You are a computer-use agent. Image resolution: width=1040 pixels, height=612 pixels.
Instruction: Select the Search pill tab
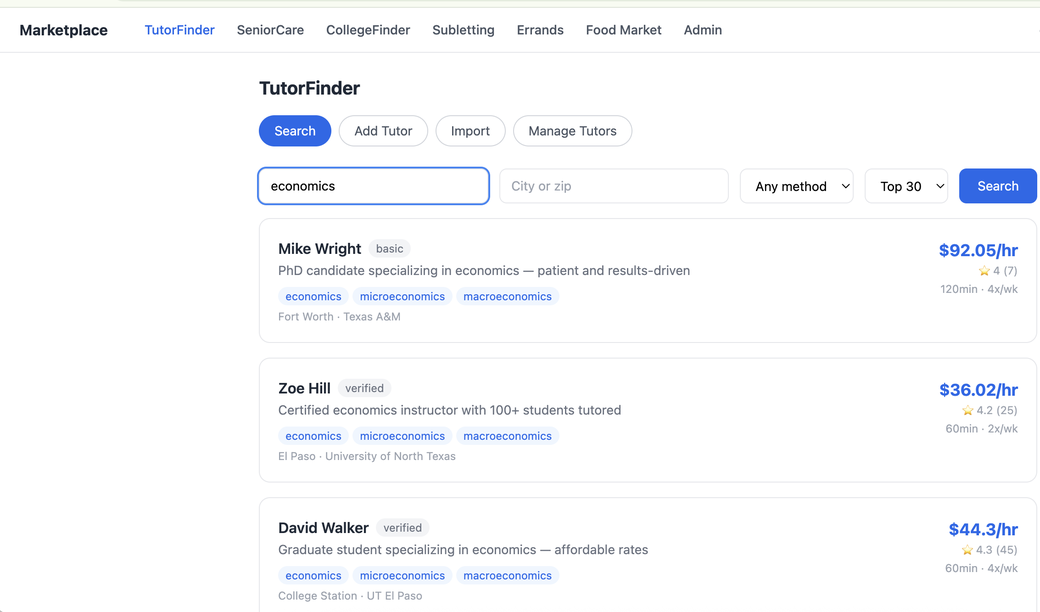295,131
